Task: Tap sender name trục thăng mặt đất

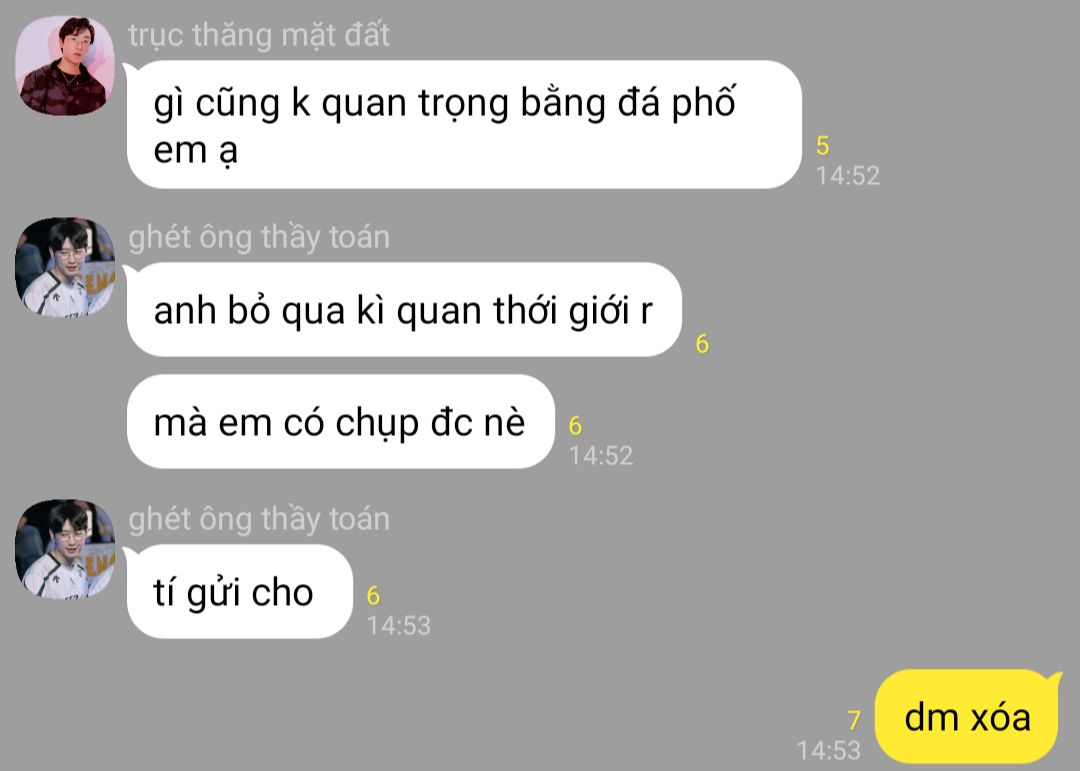Action: 259,34
